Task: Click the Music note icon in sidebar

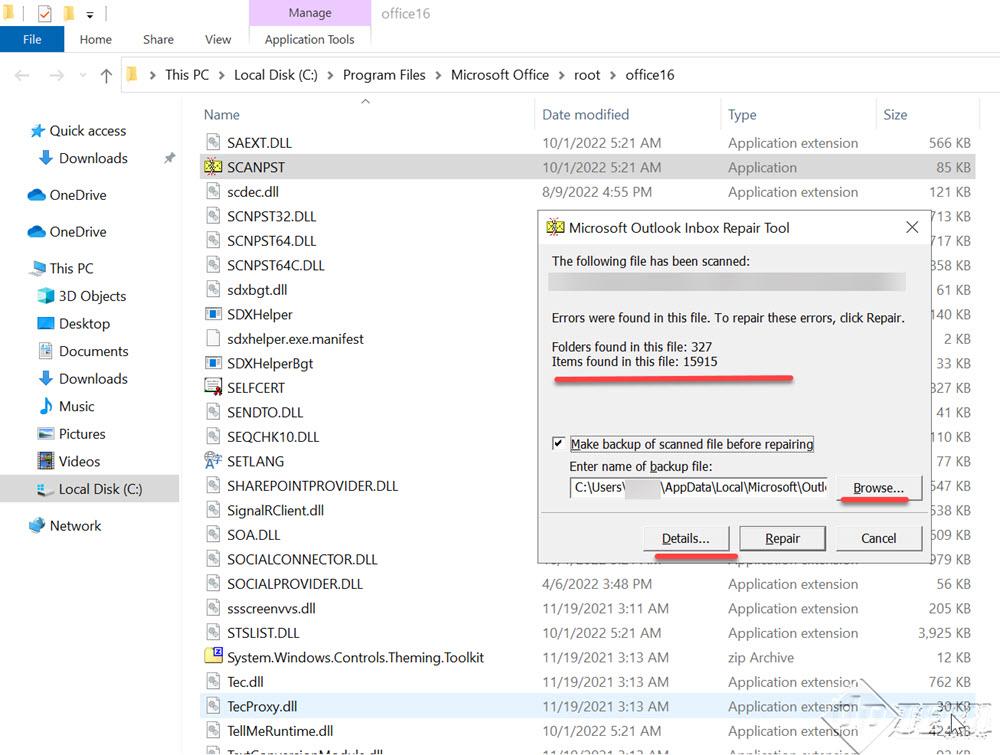Action: pyautogui.click(x=46, y=406)
